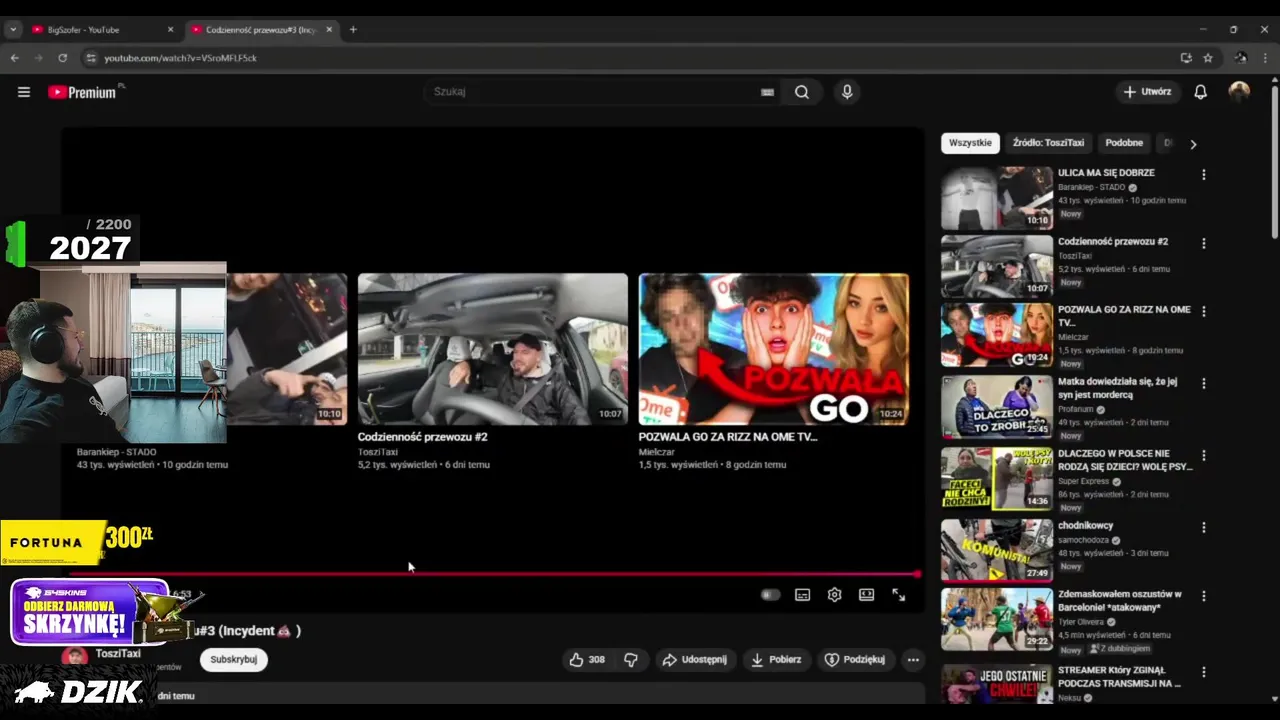Dislike the video with thumbs down
This screenshot has height=720, width=1280.
tap(631, 660)
